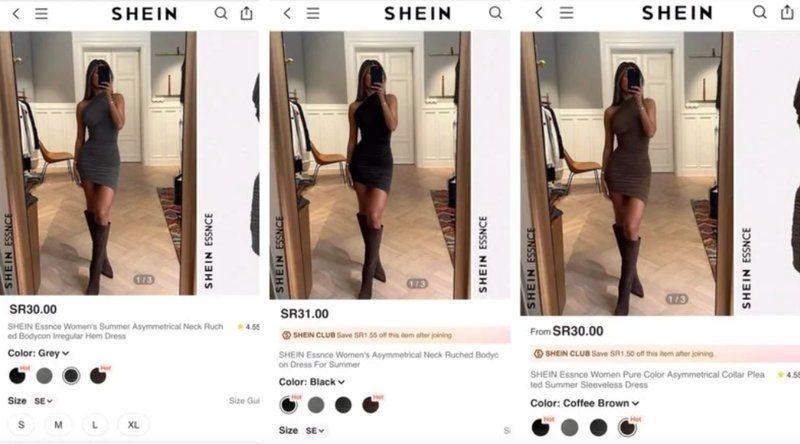
Task: Tap the SHEIN logo above the black dress
Action: coord(417,13)
